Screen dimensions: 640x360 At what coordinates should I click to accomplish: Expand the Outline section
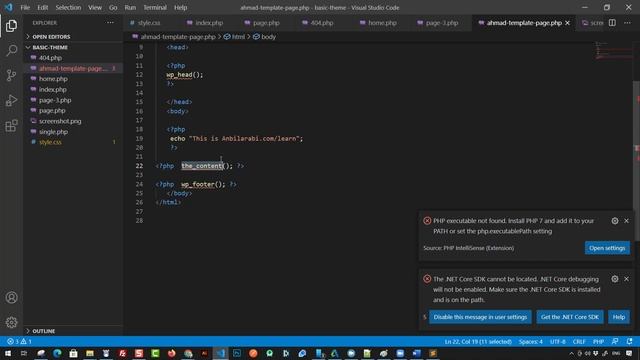pyautogui.click(x=73, y=331)
